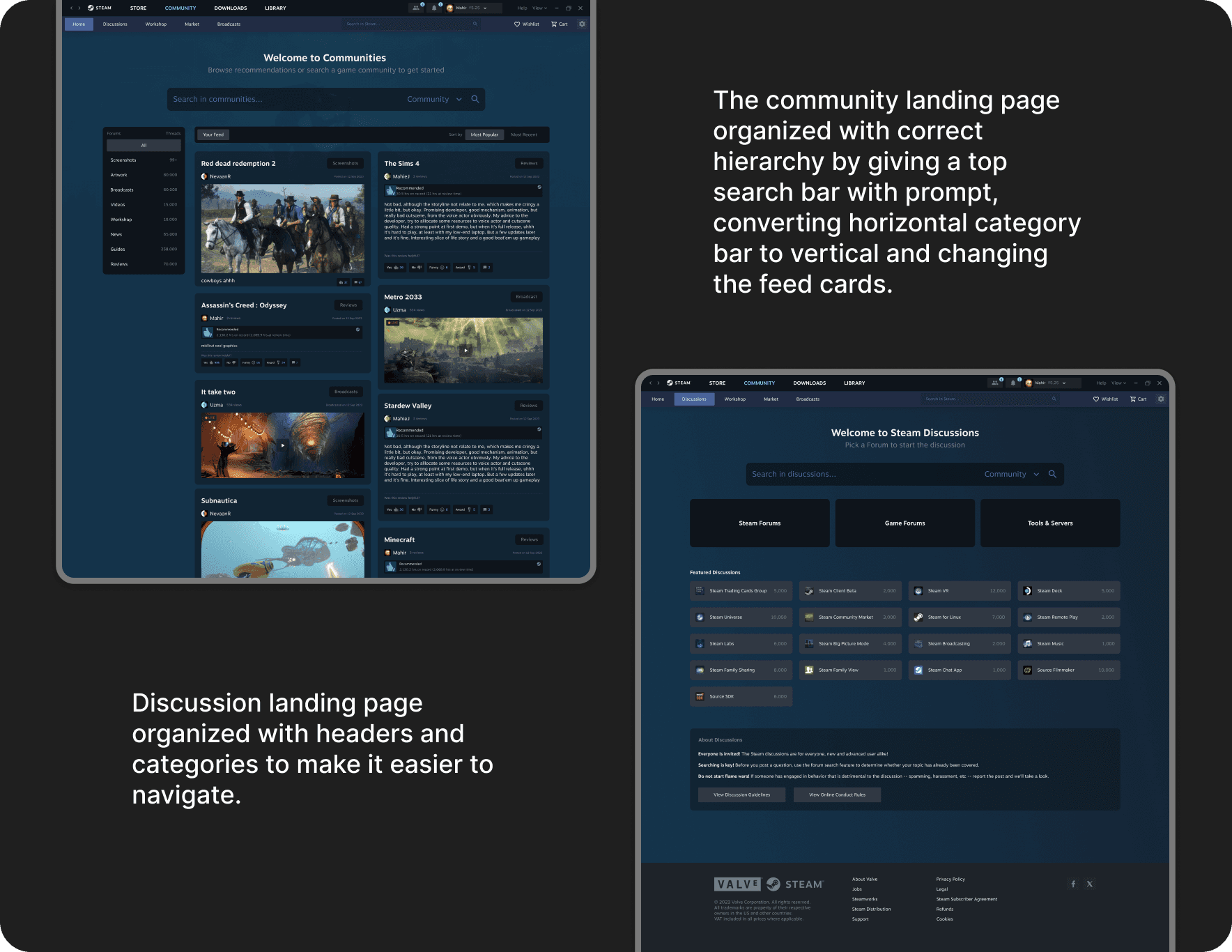
Task: Click the magnifier in the 'Search in discussions' bar
Action: pos(1052,474)
